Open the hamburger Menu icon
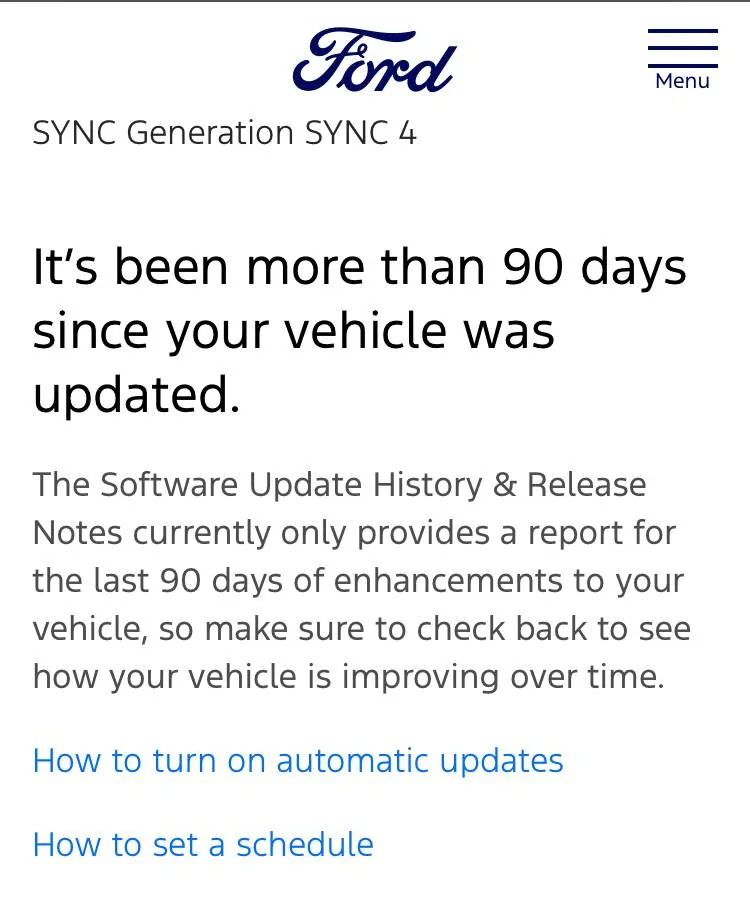This screenshot has width=750, height=899. (x=682, y=49)
